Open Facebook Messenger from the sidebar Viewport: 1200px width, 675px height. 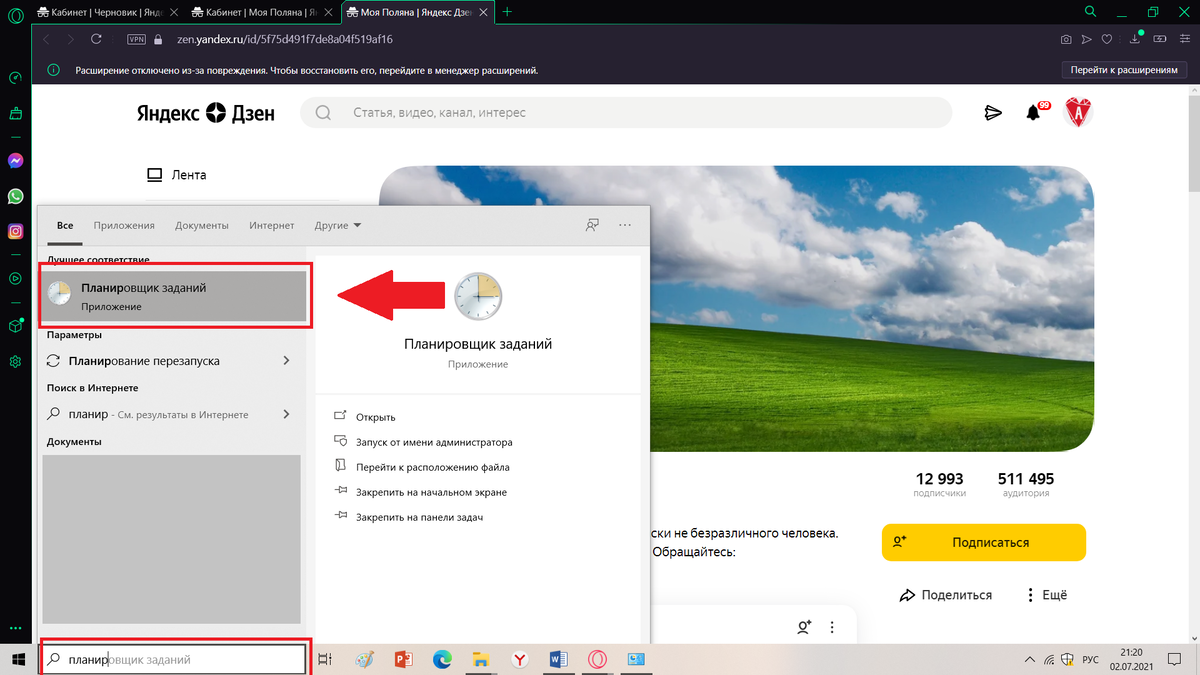tap(14, 161)
